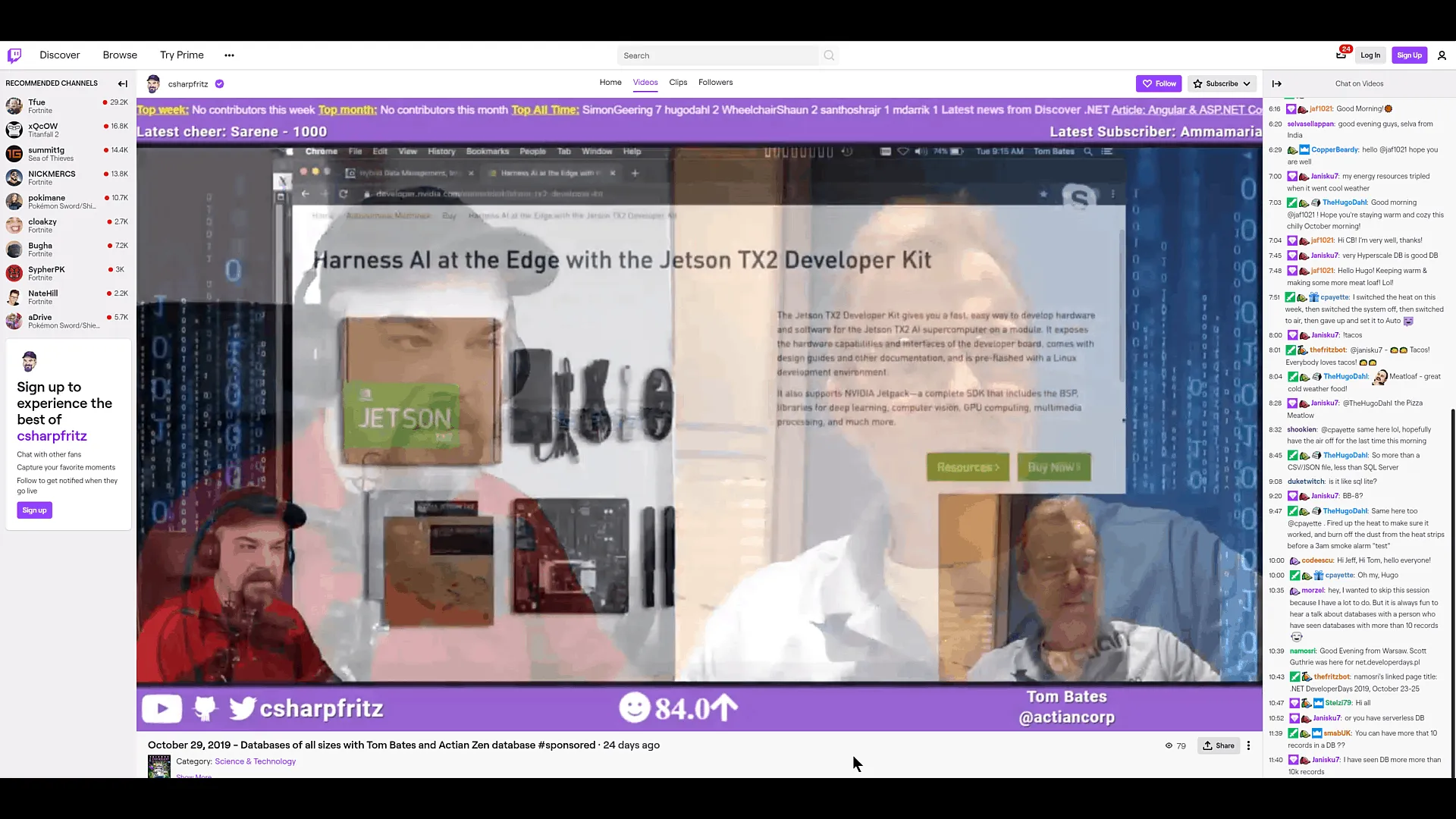Click the Log In button
1456x819 pixels.
click(1370, 55)
